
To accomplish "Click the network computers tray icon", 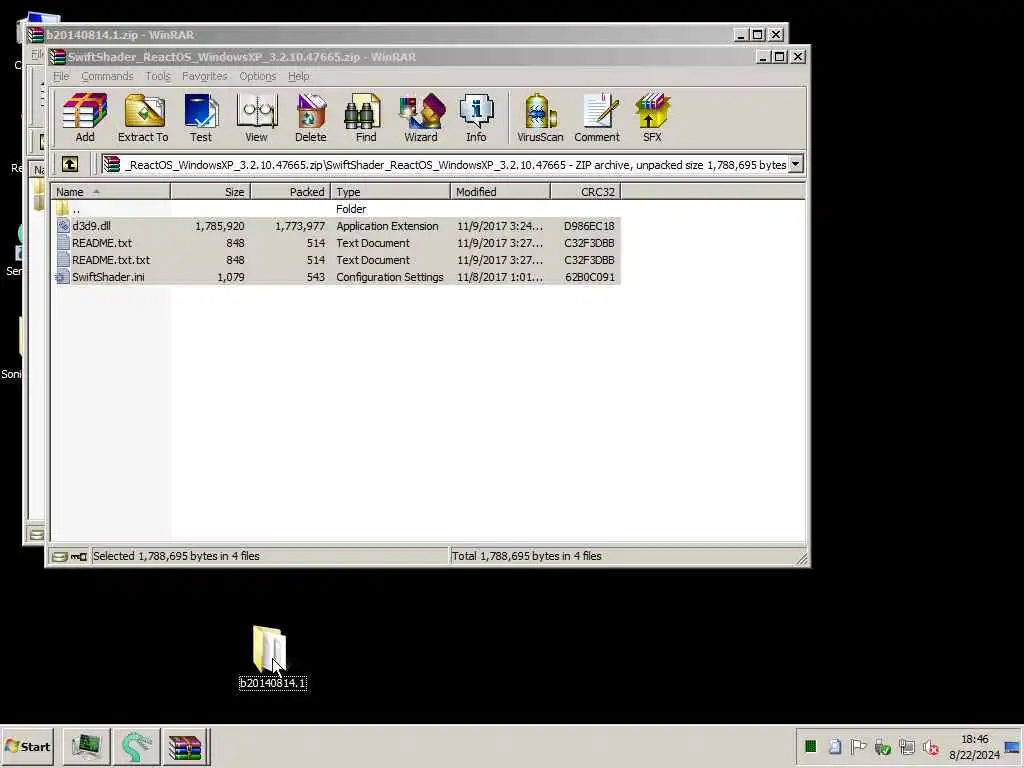I will pyautogui.click(x=906, y=746).
